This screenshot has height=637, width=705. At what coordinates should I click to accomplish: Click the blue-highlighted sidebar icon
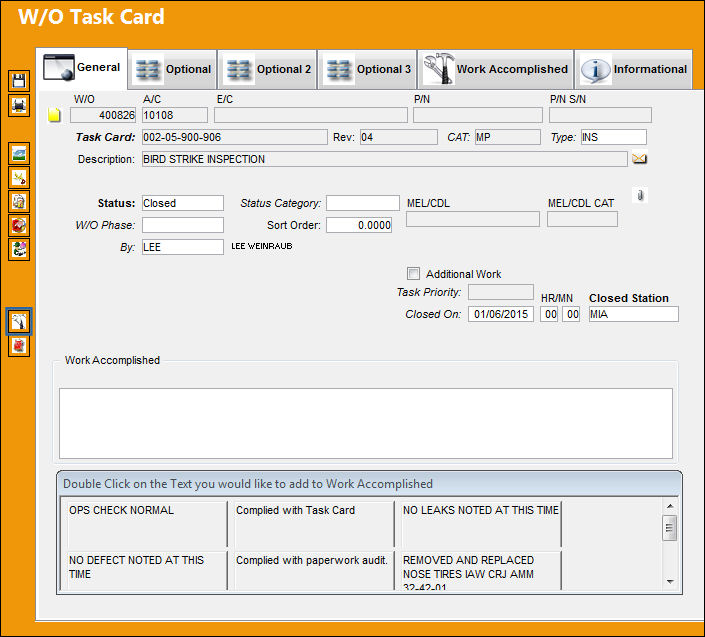point(19,321)
